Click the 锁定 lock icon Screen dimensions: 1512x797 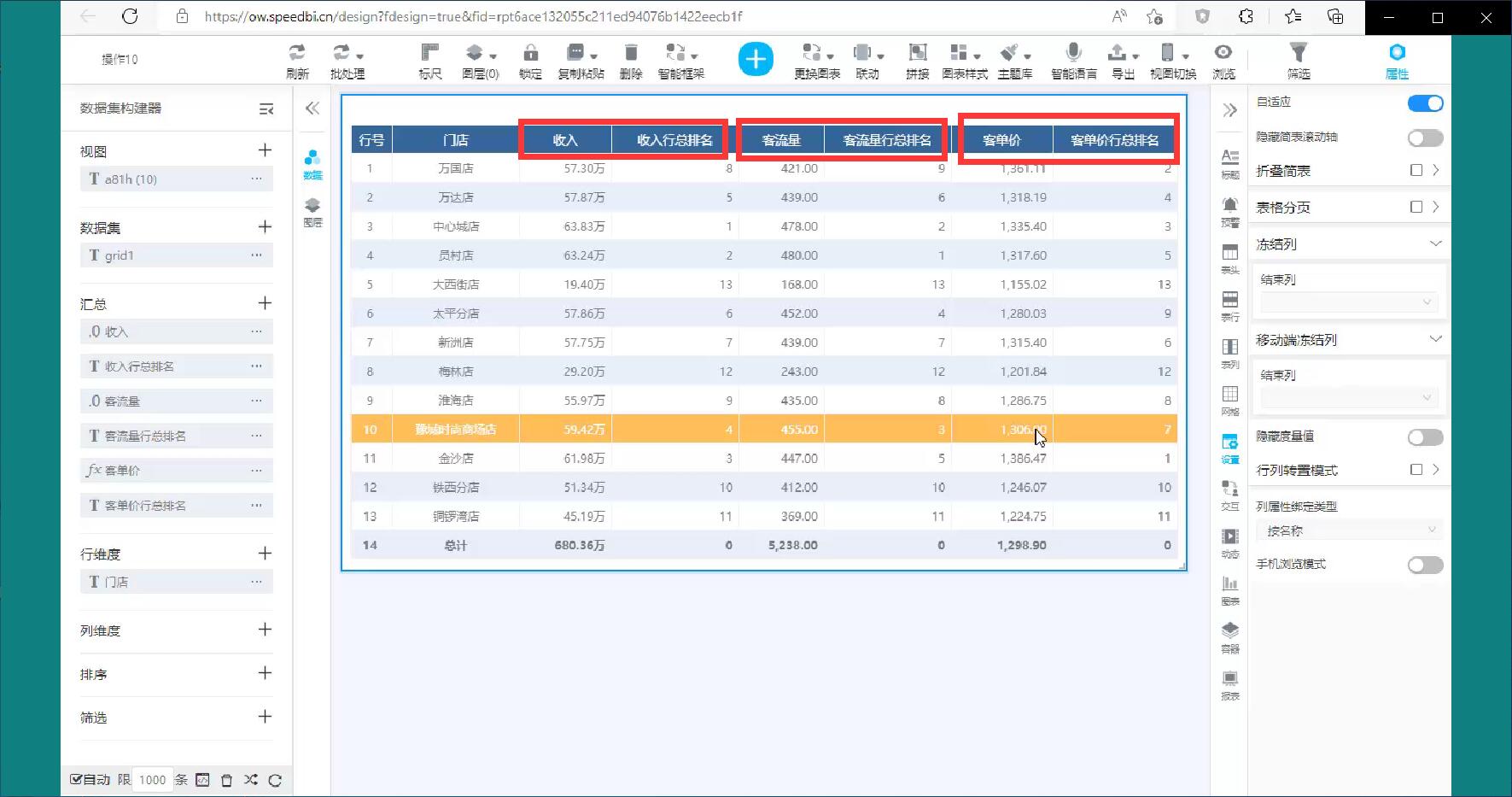(x=530, y=53)
